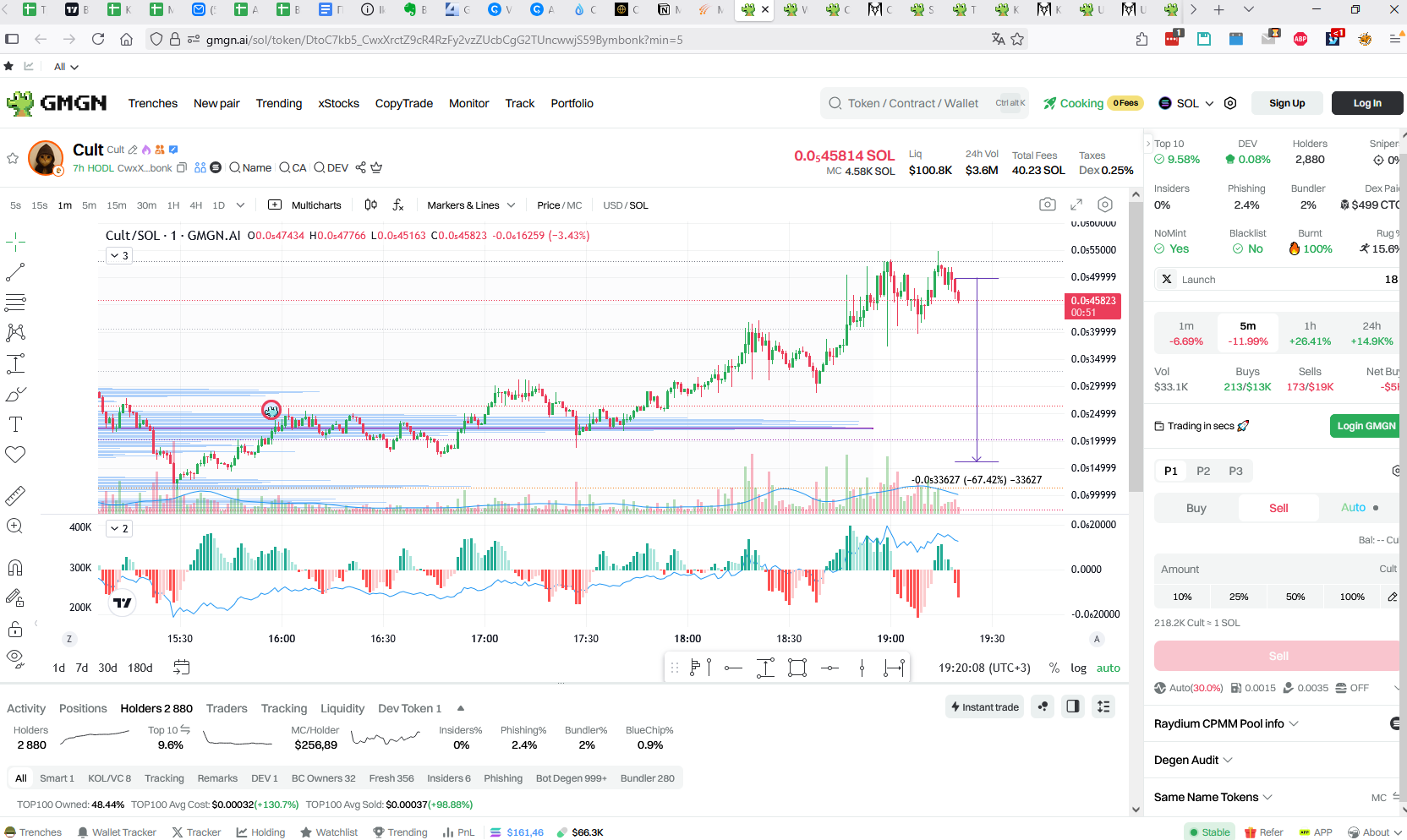Open Multicharts view
The image size is (1407, 840).
[x=304, y=205]
